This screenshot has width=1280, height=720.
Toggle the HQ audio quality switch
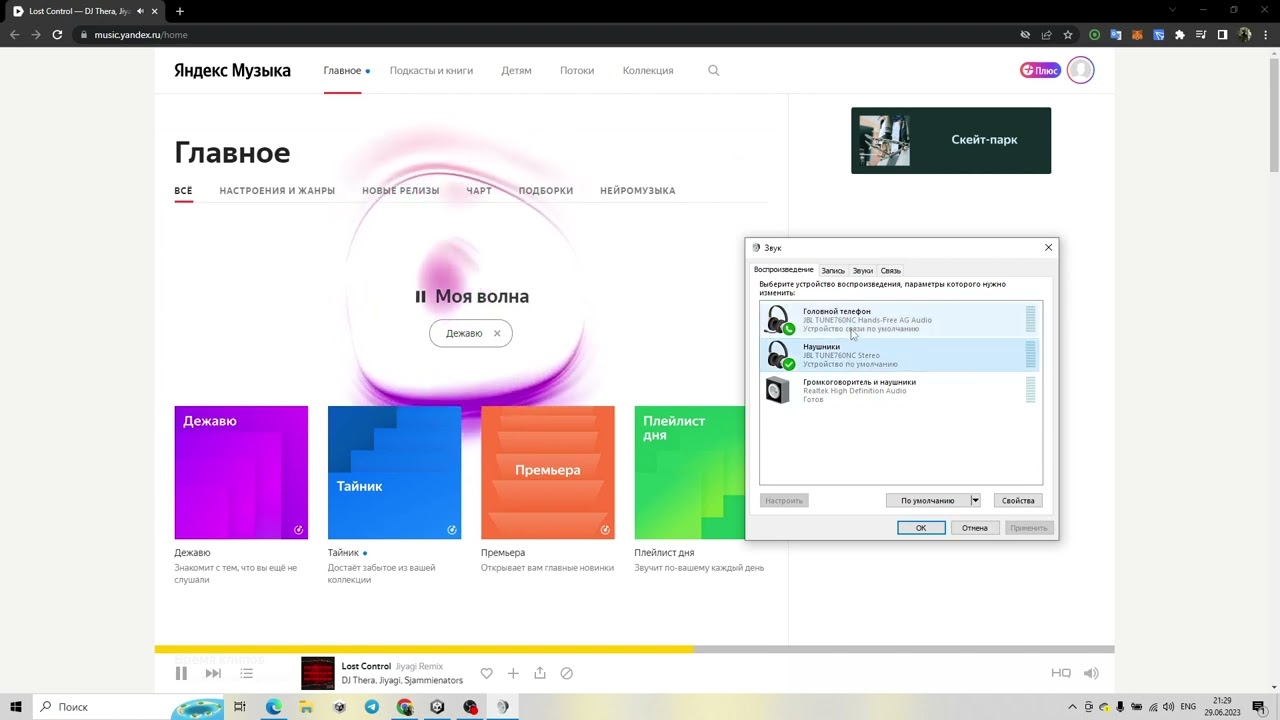1061,674
